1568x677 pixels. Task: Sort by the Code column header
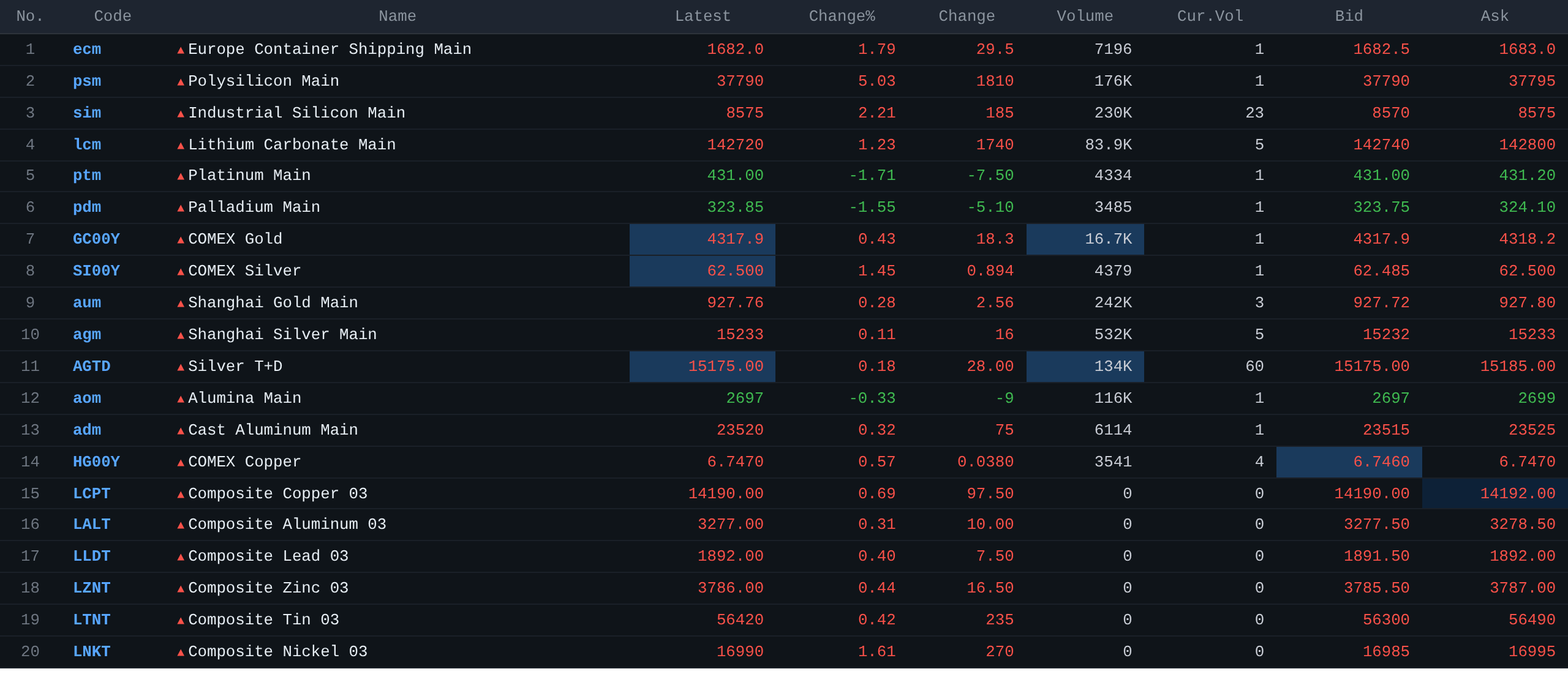coord(113,17)
